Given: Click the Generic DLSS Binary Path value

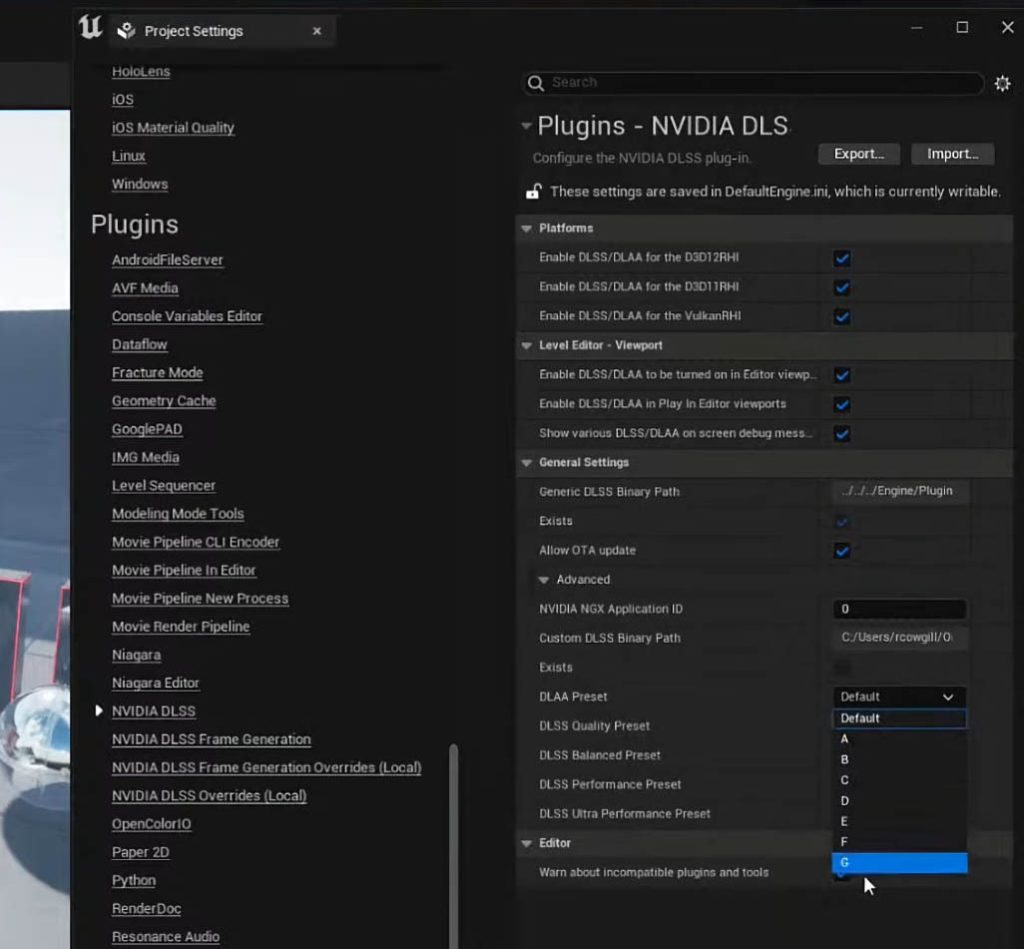Looking at the screenshot, I should [x=899, y=491].
